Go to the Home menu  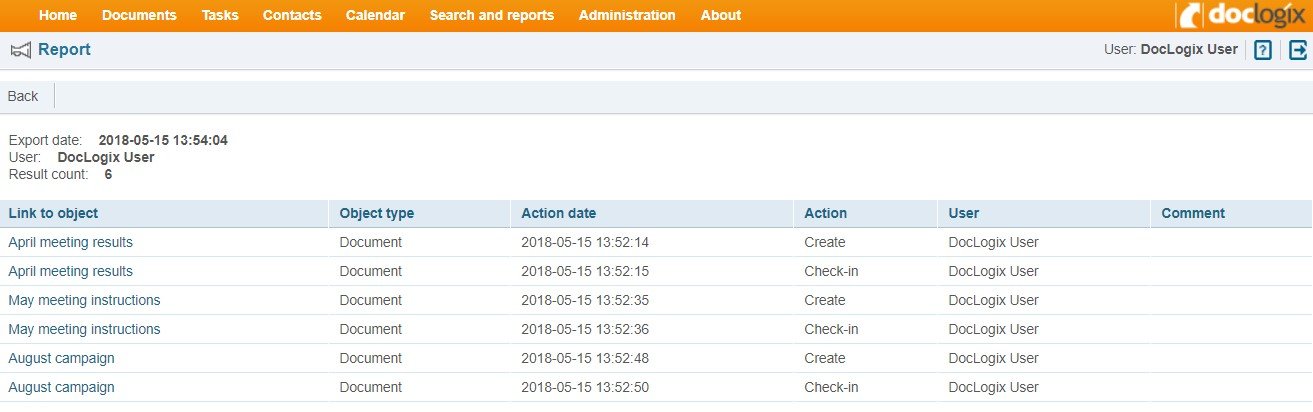tap(58, 15)
